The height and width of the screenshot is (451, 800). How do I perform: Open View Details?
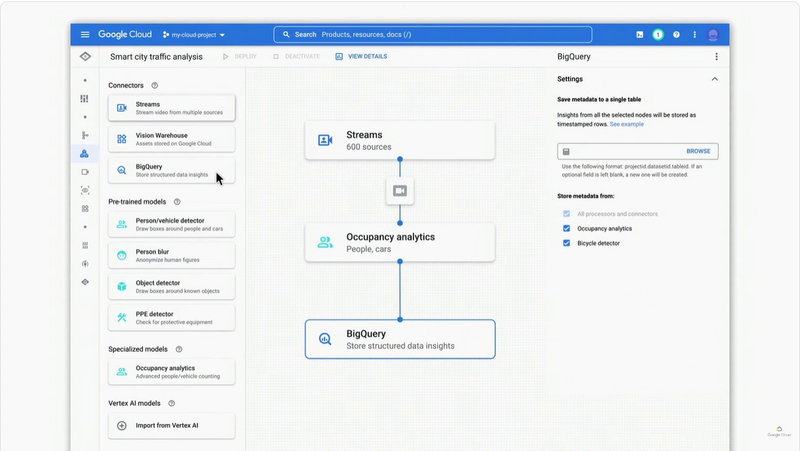click(x=361, y=57)
